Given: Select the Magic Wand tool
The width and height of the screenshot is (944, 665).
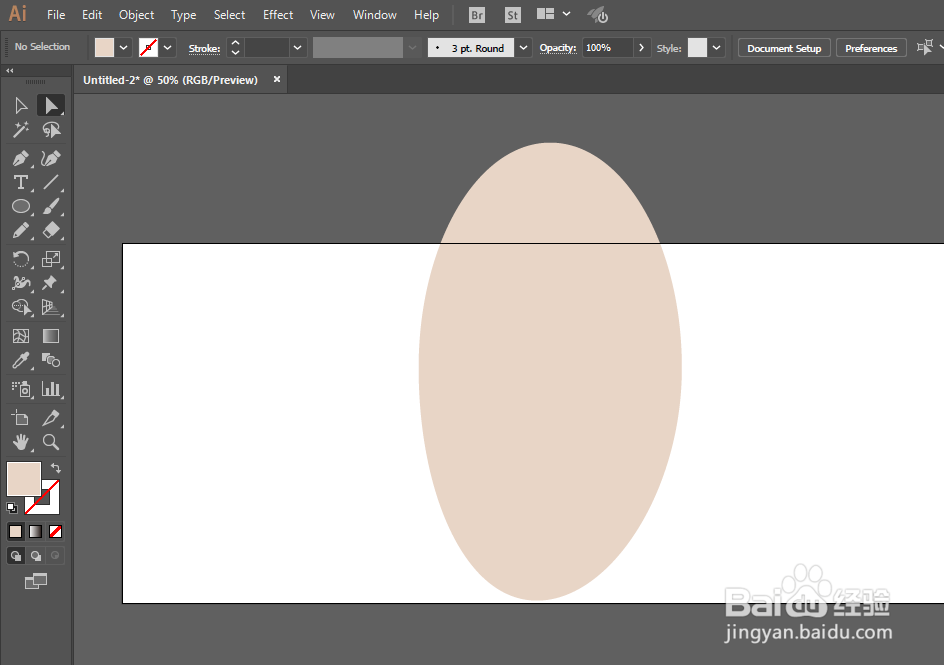Looking at the screenshot, I should click(x=20, y=130).
